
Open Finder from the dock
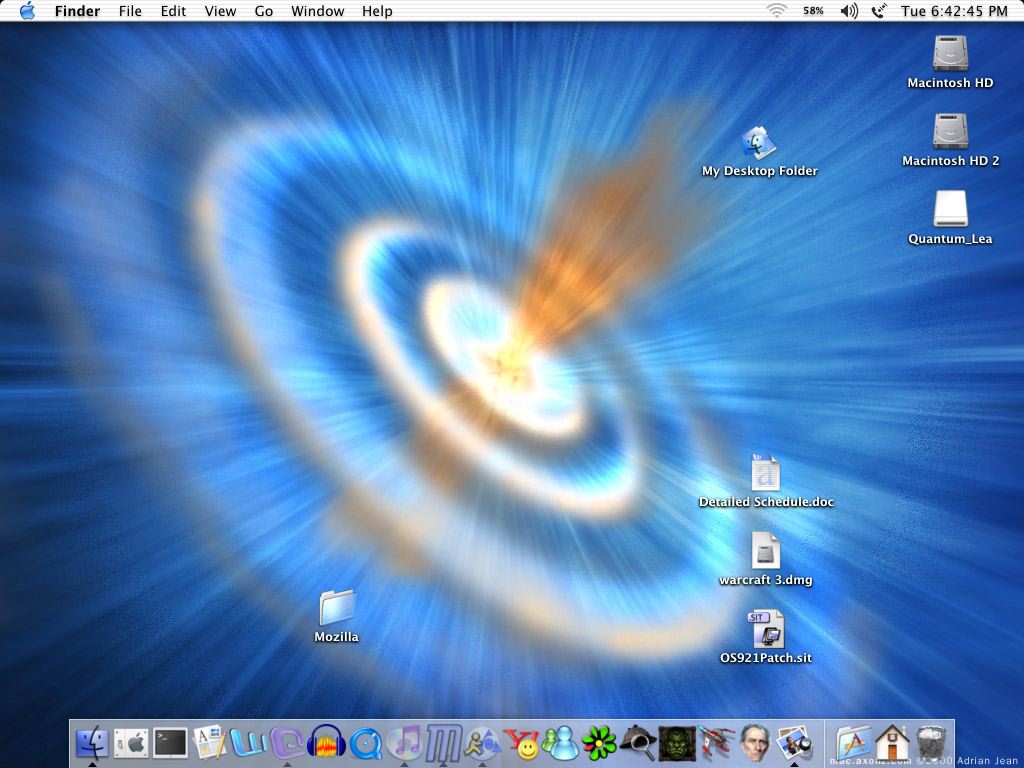(92, 743)
